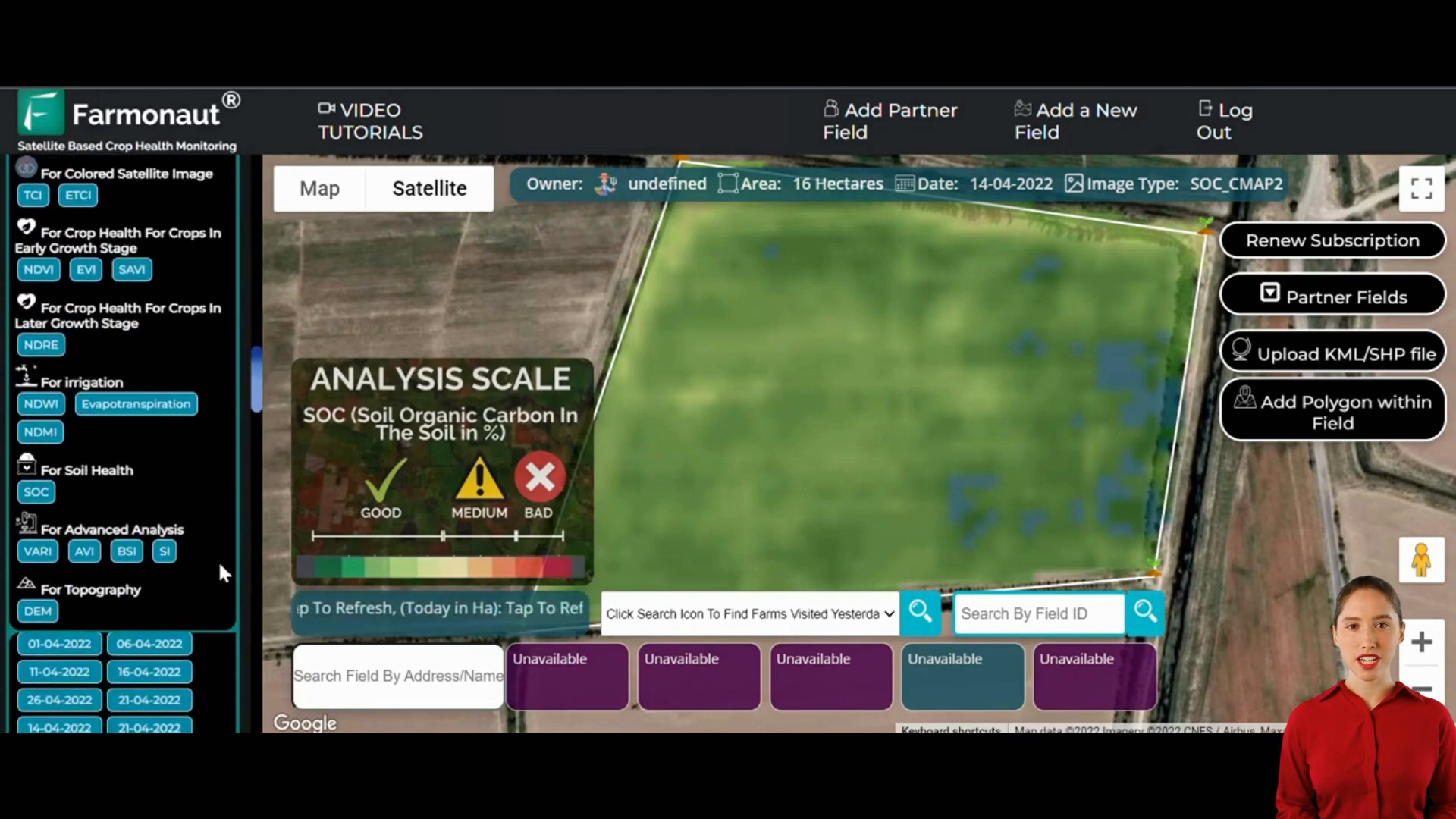This screenshot has width=1456, height=819.
Task: Click the sidebar vertical scrollbar thumb
Action: (x=256, y=379)
